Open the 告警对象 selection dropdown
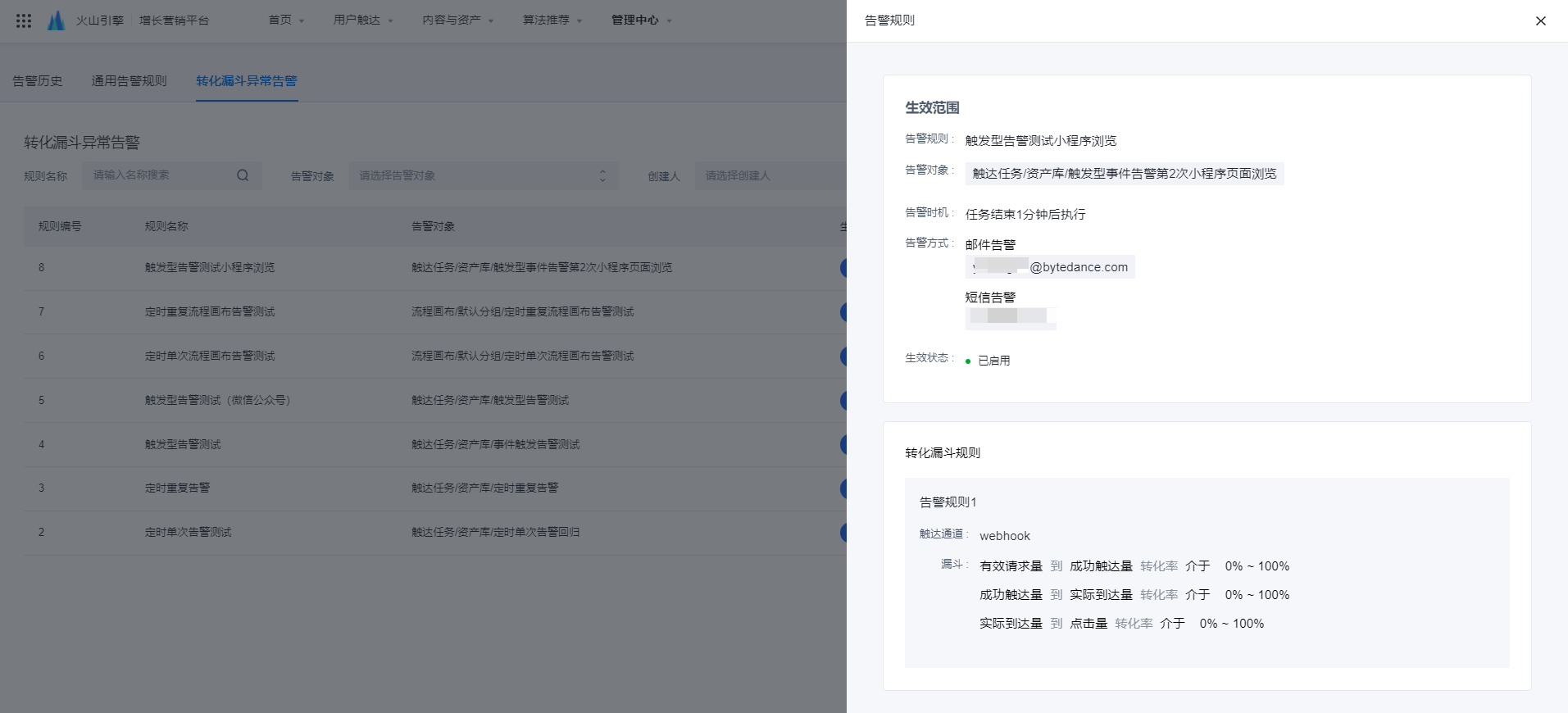Image resolution: width=1568 pixels, height=713 pixels. click(x=482, y=175)
